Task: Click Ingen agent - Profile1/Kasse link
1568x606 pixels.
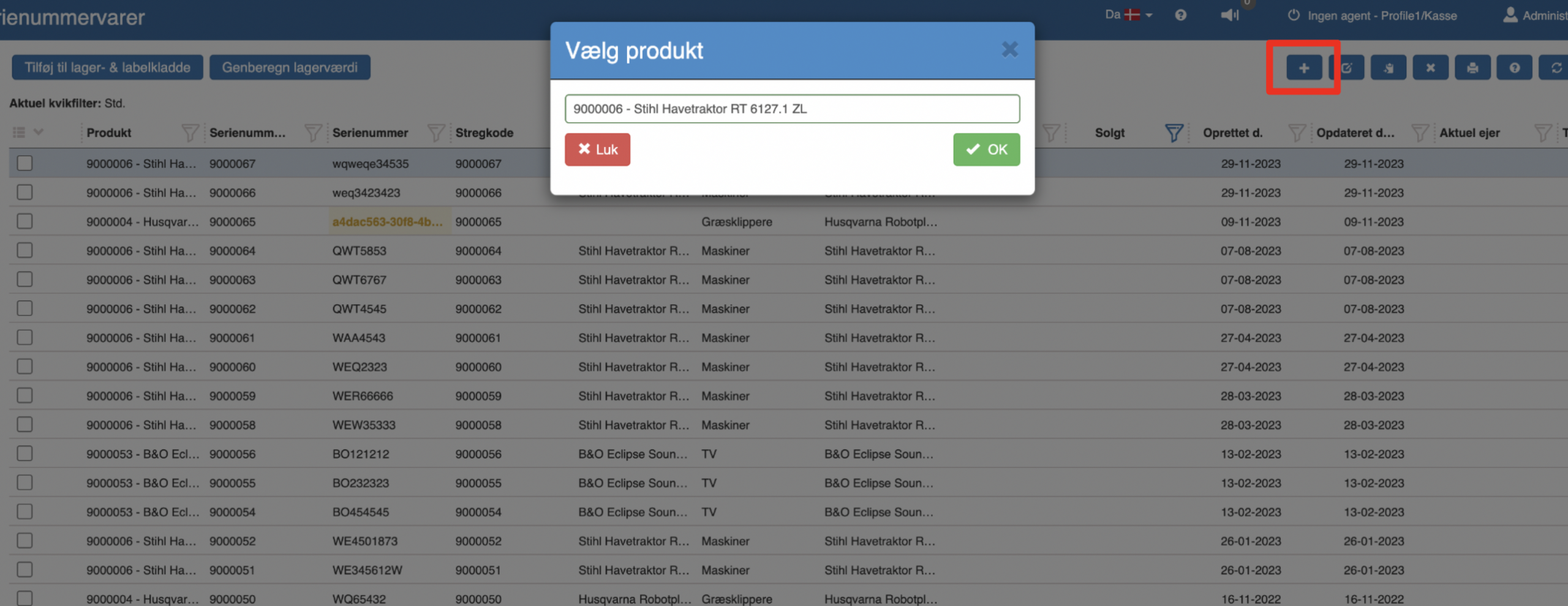Action: [1382, 16]
